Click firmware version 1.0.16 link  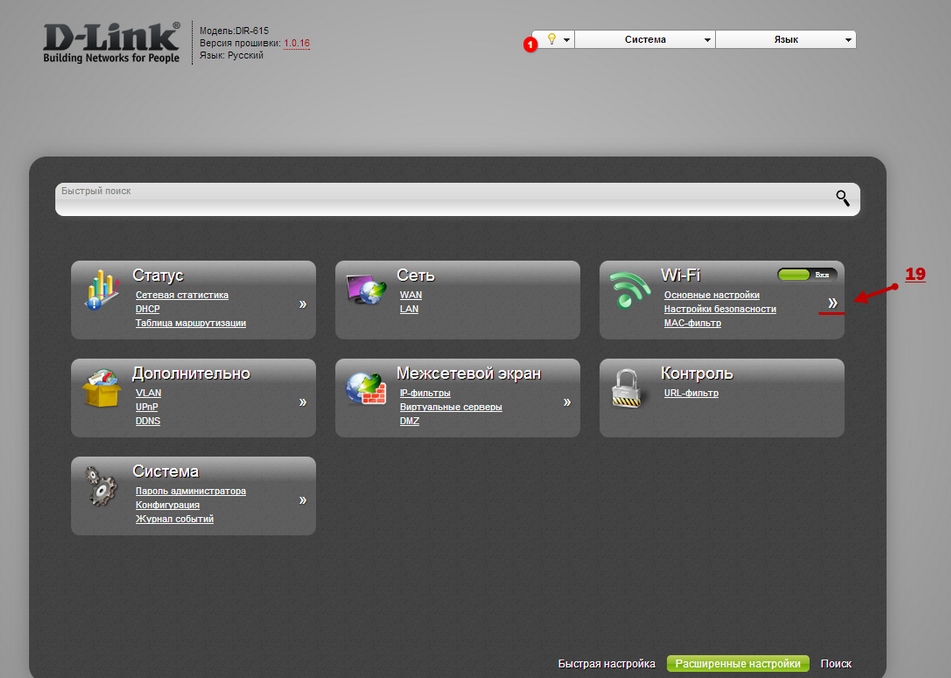297,43
